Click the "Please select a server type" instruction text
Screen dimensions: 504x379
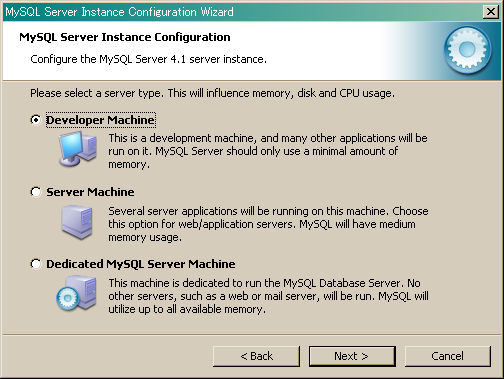[x=212, y=93]
